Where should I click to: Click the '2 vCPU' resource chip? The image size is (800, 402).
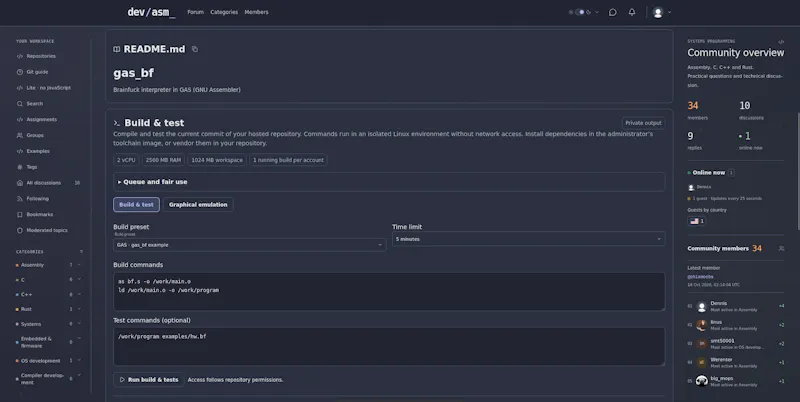tap(126, 160)
